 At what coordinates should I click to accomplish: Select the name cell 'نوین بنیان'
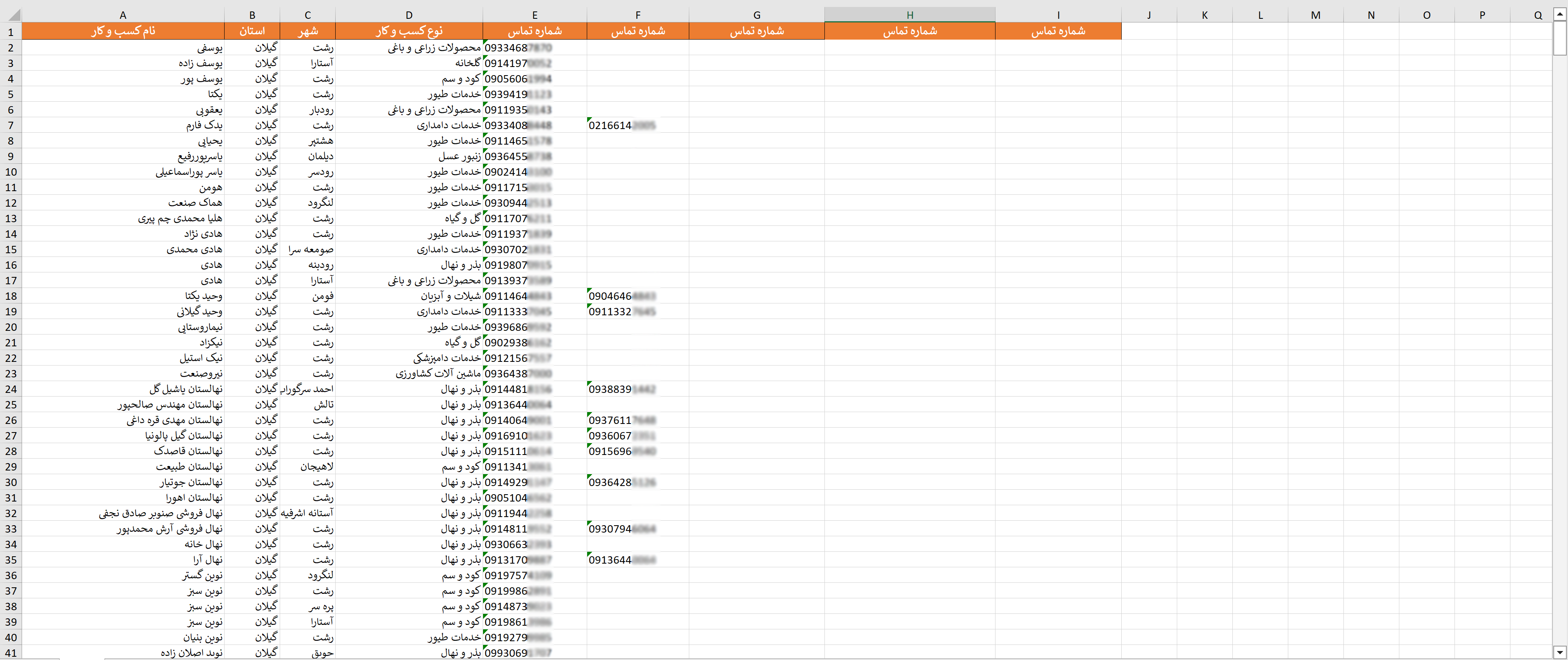point(123,638)
